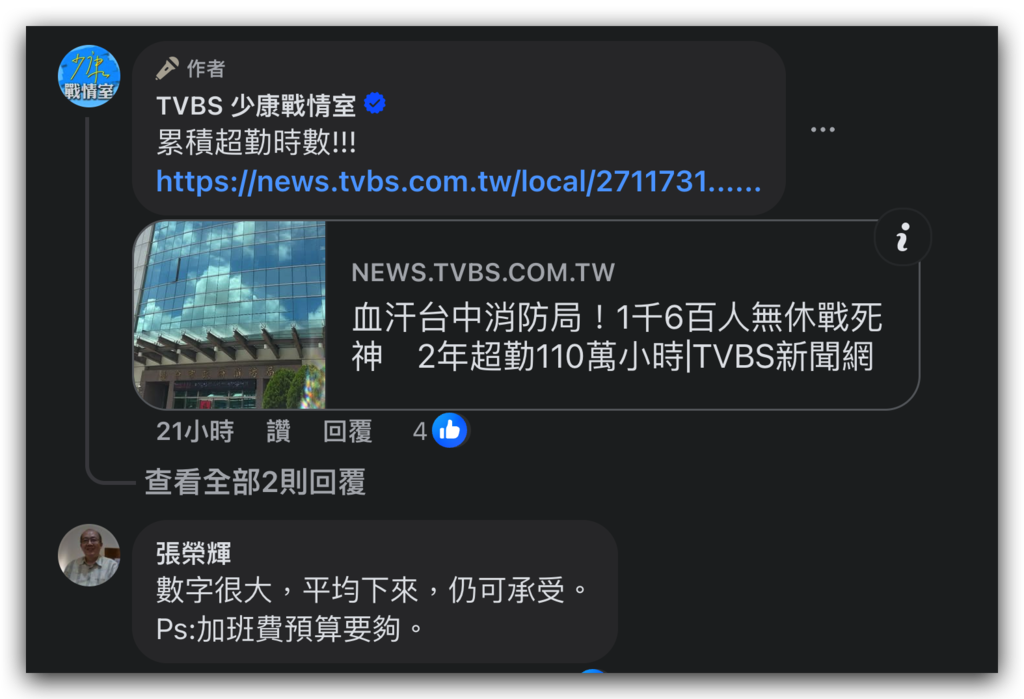Open the three-dot comment options menu
1024x699 pixels.
point(822,129)
